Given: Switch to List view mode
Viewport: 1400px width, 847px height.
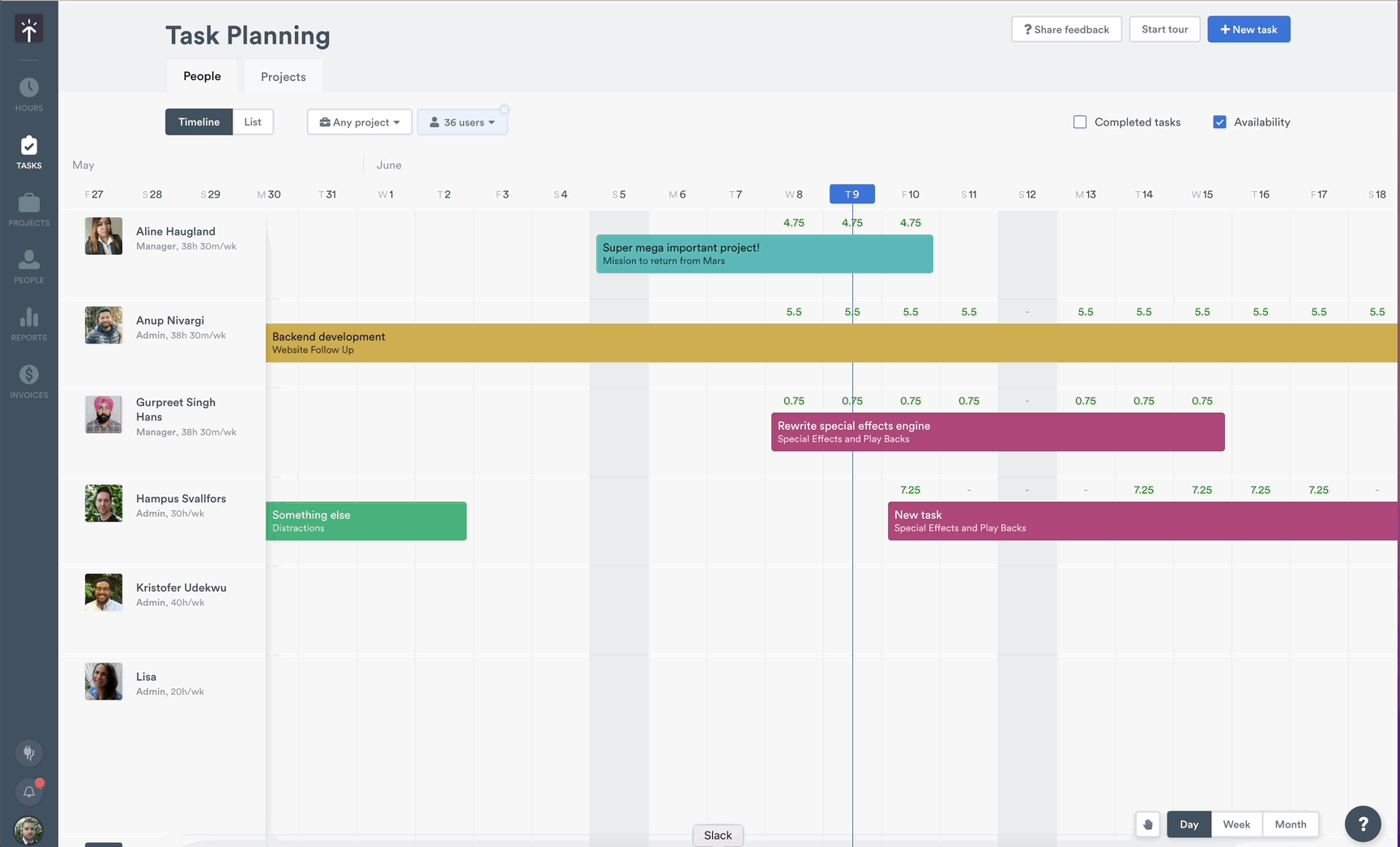Looking at the screenshot, I should point(252,121).
